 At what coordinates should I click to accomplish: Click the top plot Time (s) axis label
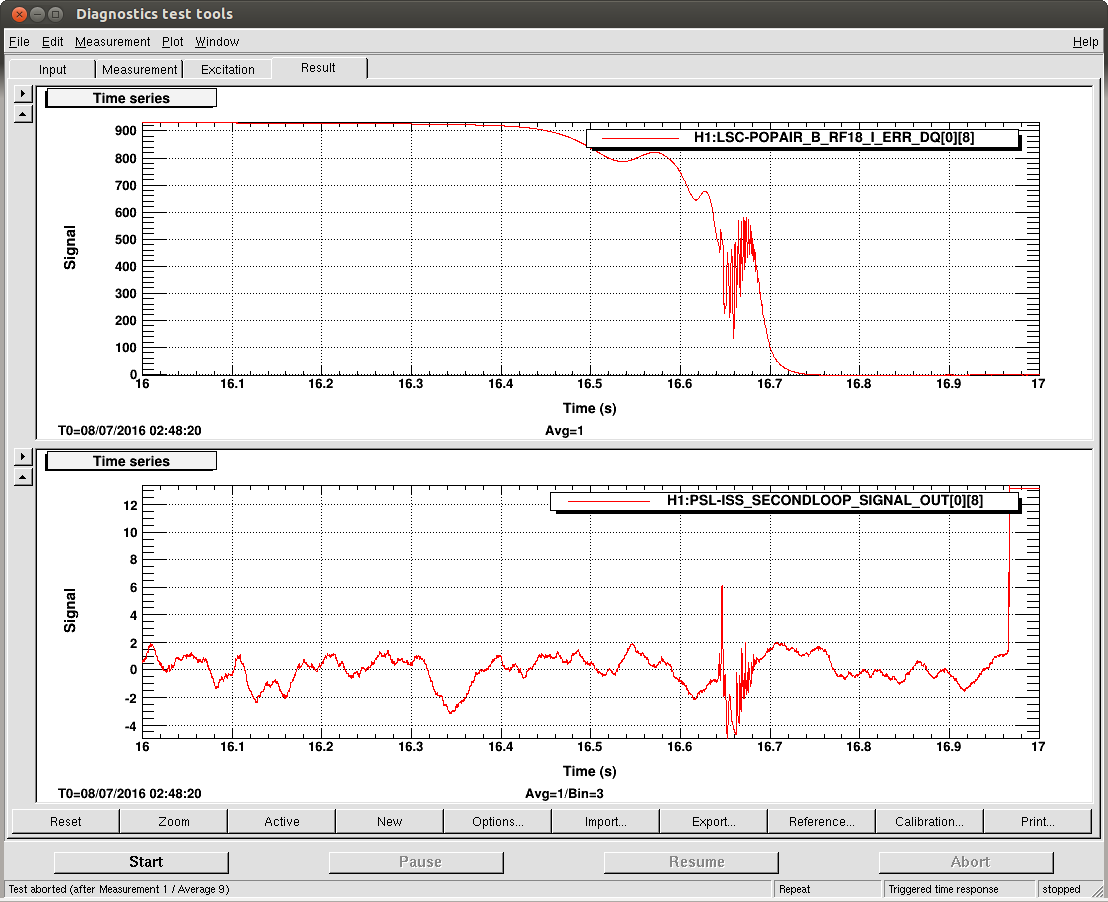(x=589, y=408)
